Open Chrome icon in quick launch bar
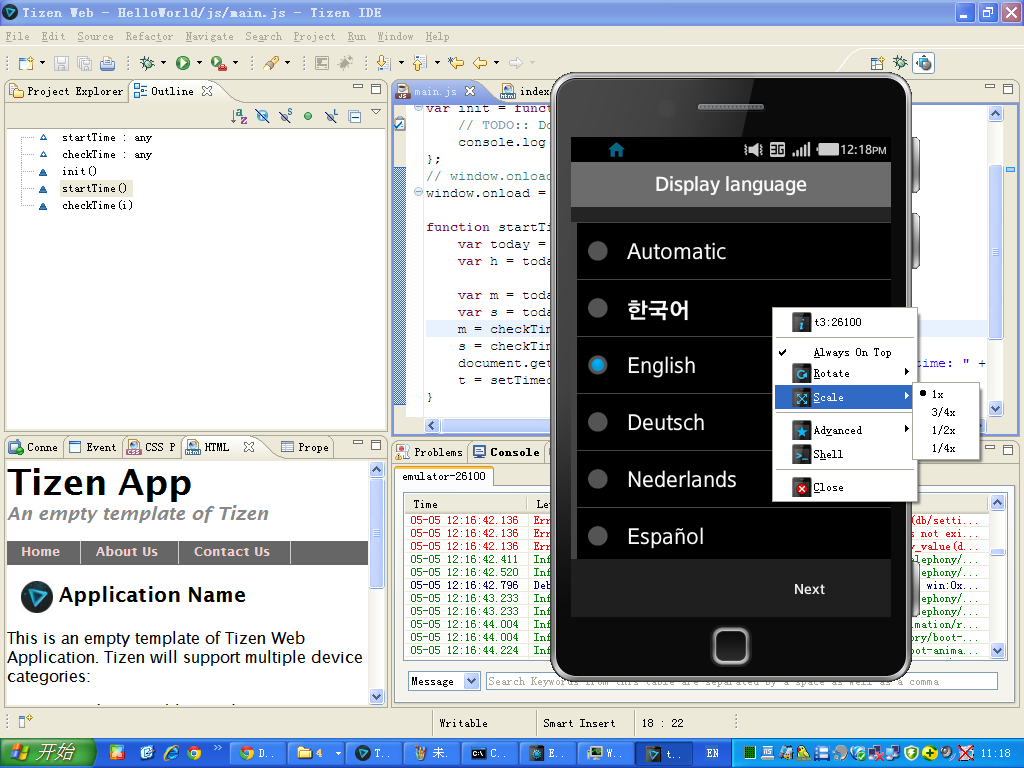Image resolution: width=1024 pixels, height=768 pixels. click(194, 753)
